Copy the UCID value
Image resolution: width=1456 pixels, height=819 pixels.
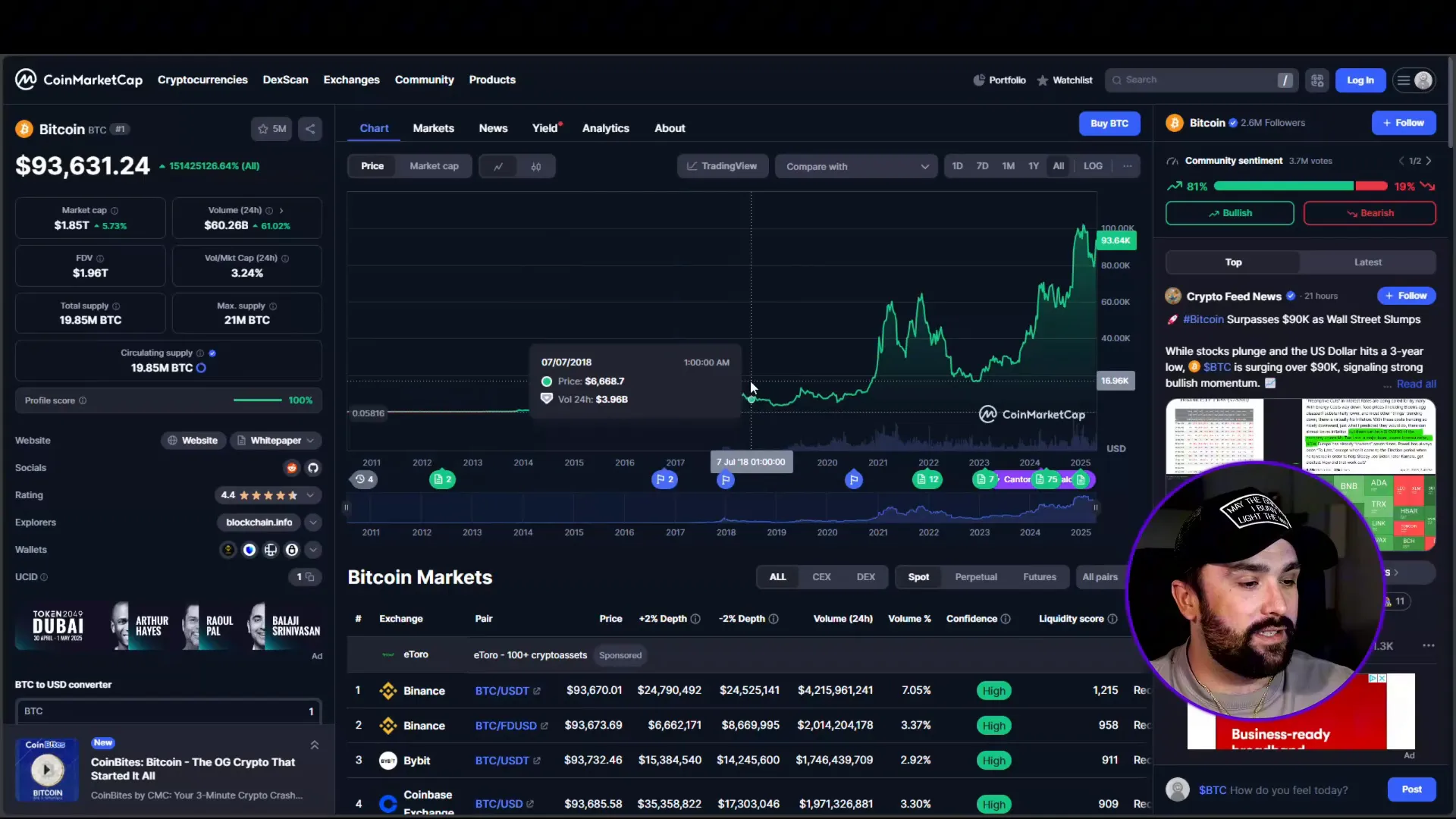tap(309, 577)
